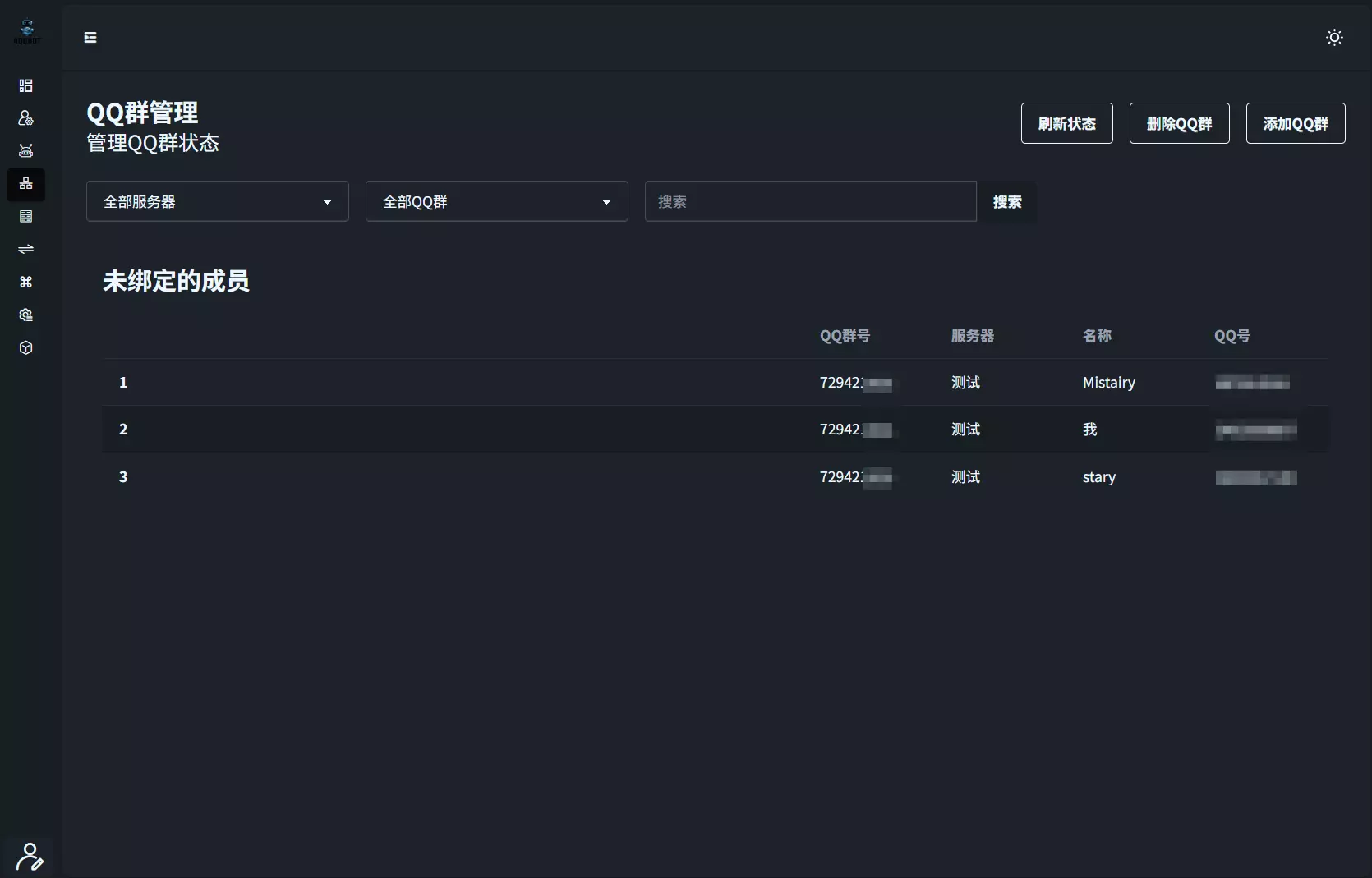1372x878 pixels.
Task: Toggle light theme with the sun icon
Action: pos(1334,37)
